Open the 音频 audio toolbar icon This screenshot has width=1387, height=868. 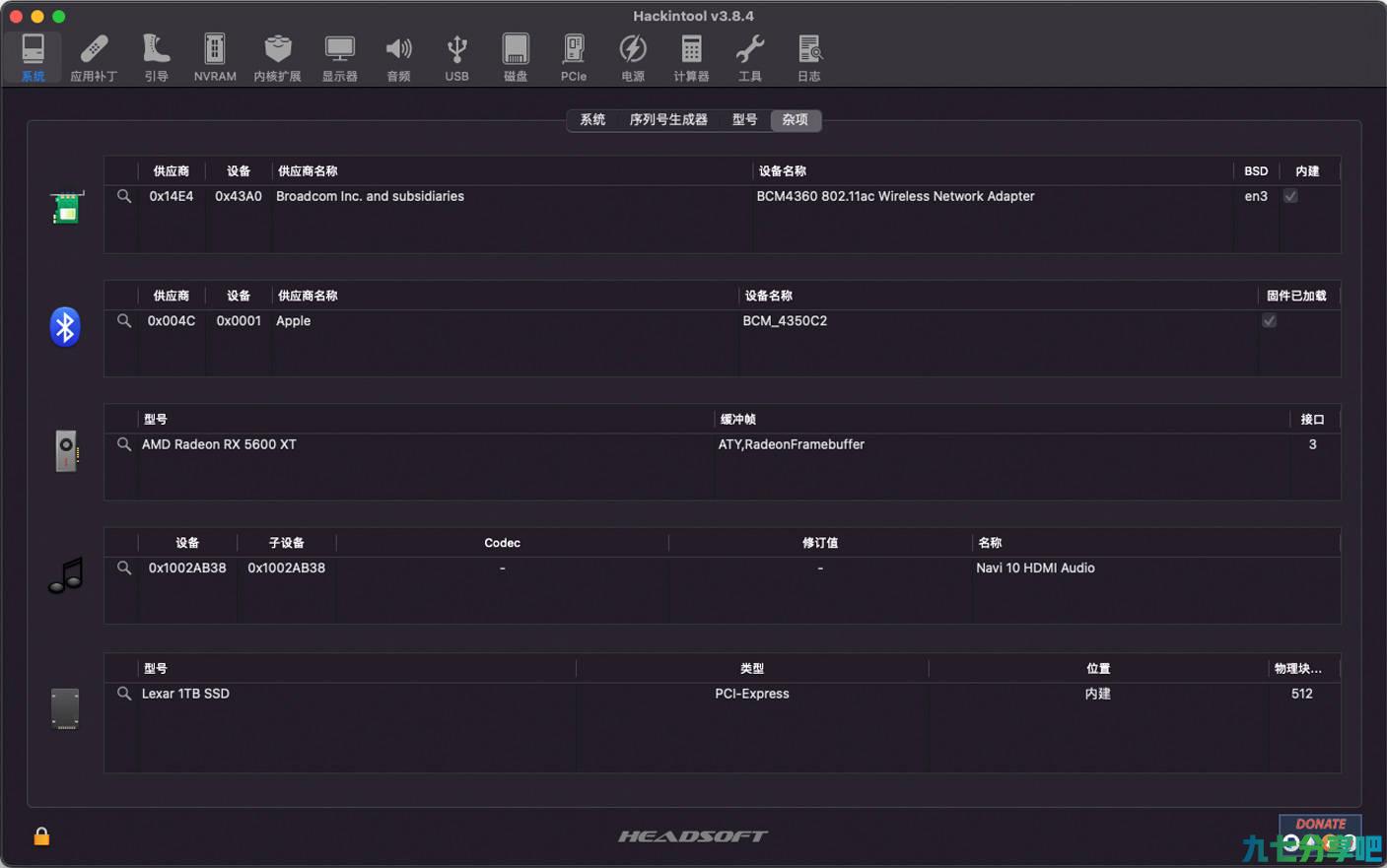[398, 57]
